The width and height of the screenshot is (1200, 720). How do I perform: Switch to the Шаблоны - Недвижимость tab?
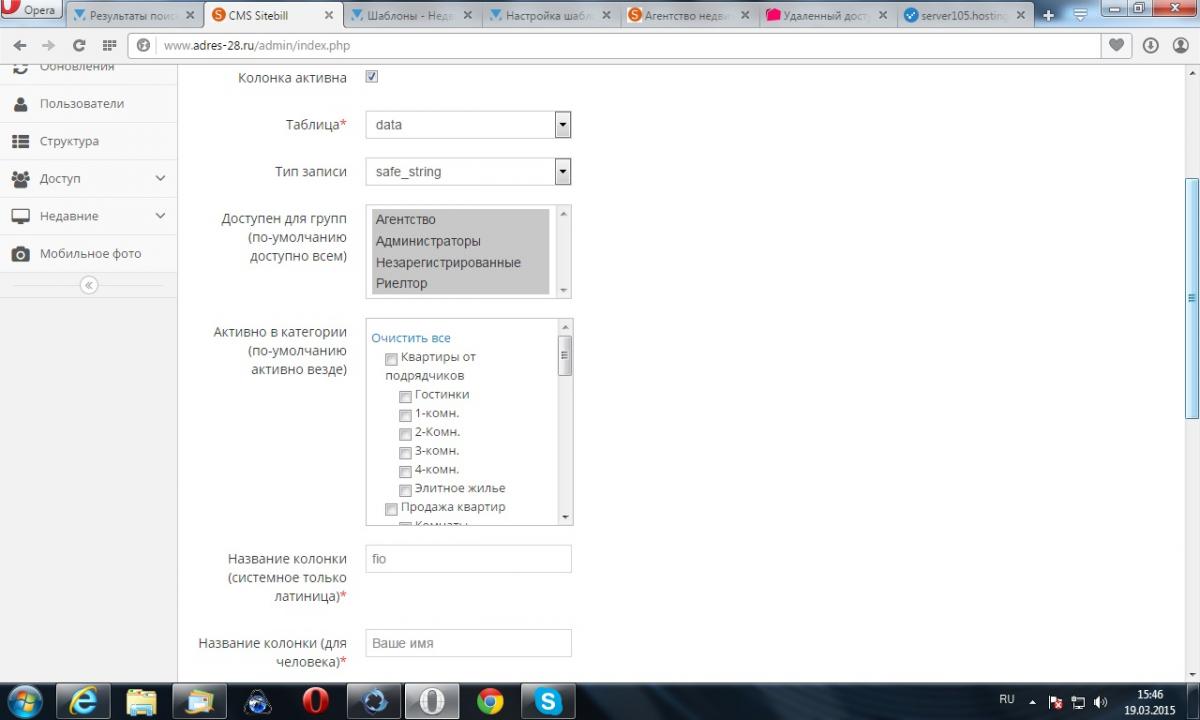pos(412,16)
